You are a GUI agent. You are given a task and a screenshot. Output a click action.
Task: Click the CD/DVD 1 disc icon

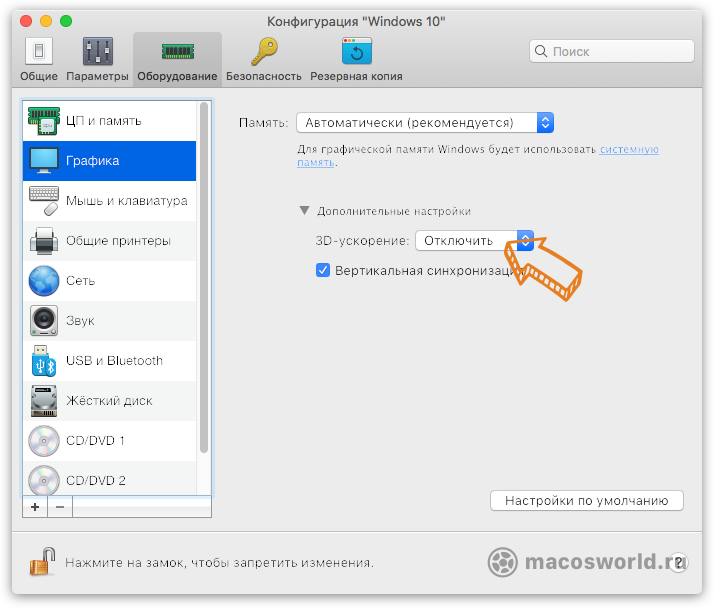pyautogui.click(x=44, y=441)
